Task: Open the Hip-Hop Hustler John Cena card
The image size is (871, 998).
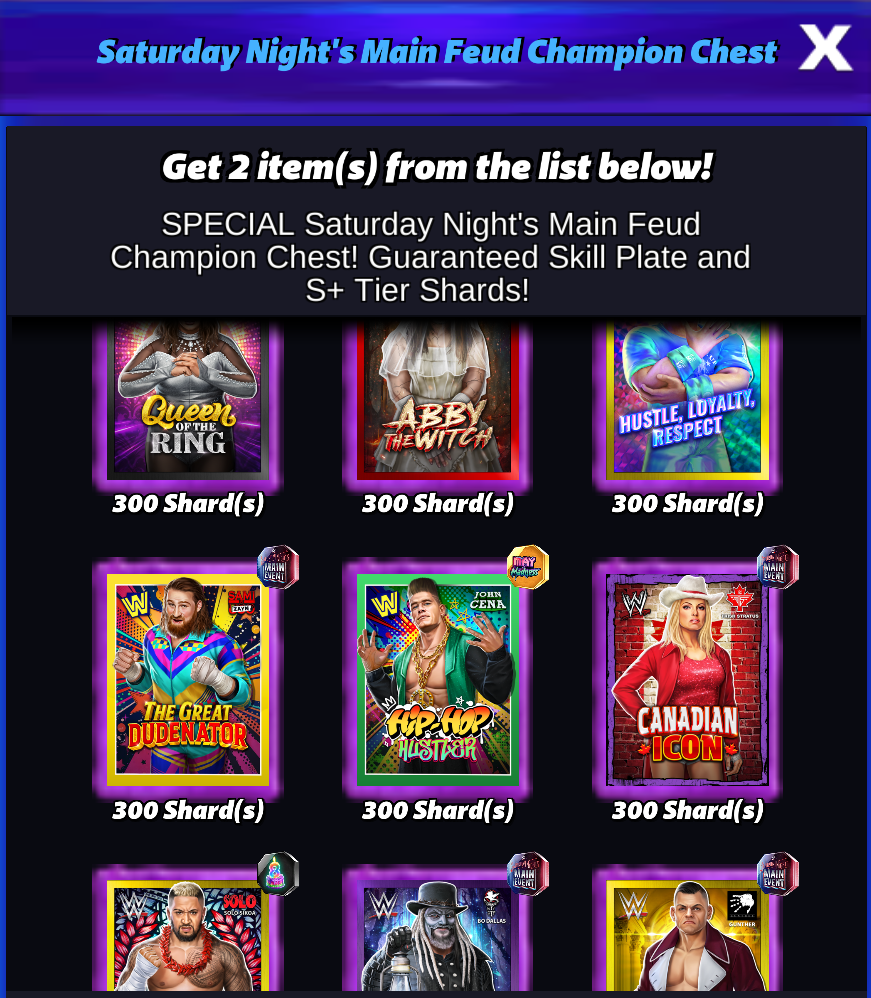Action: pos(438,680)
